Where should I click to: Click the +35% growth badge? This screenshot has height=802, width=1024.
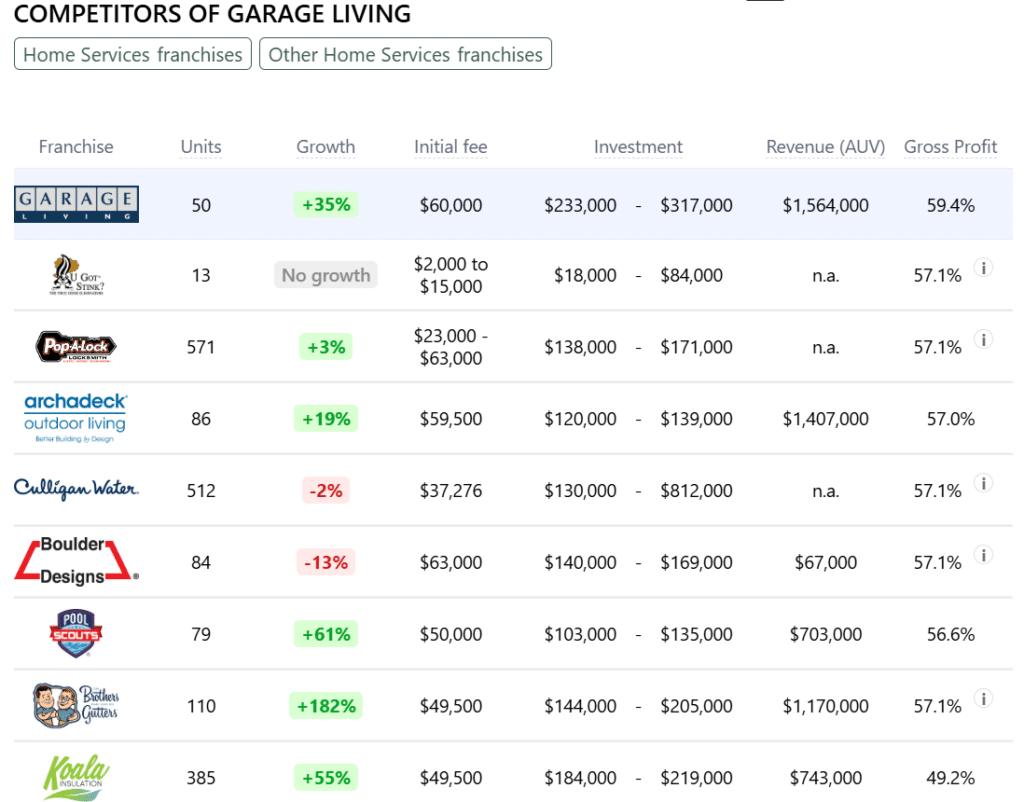(x=326, y=204)
